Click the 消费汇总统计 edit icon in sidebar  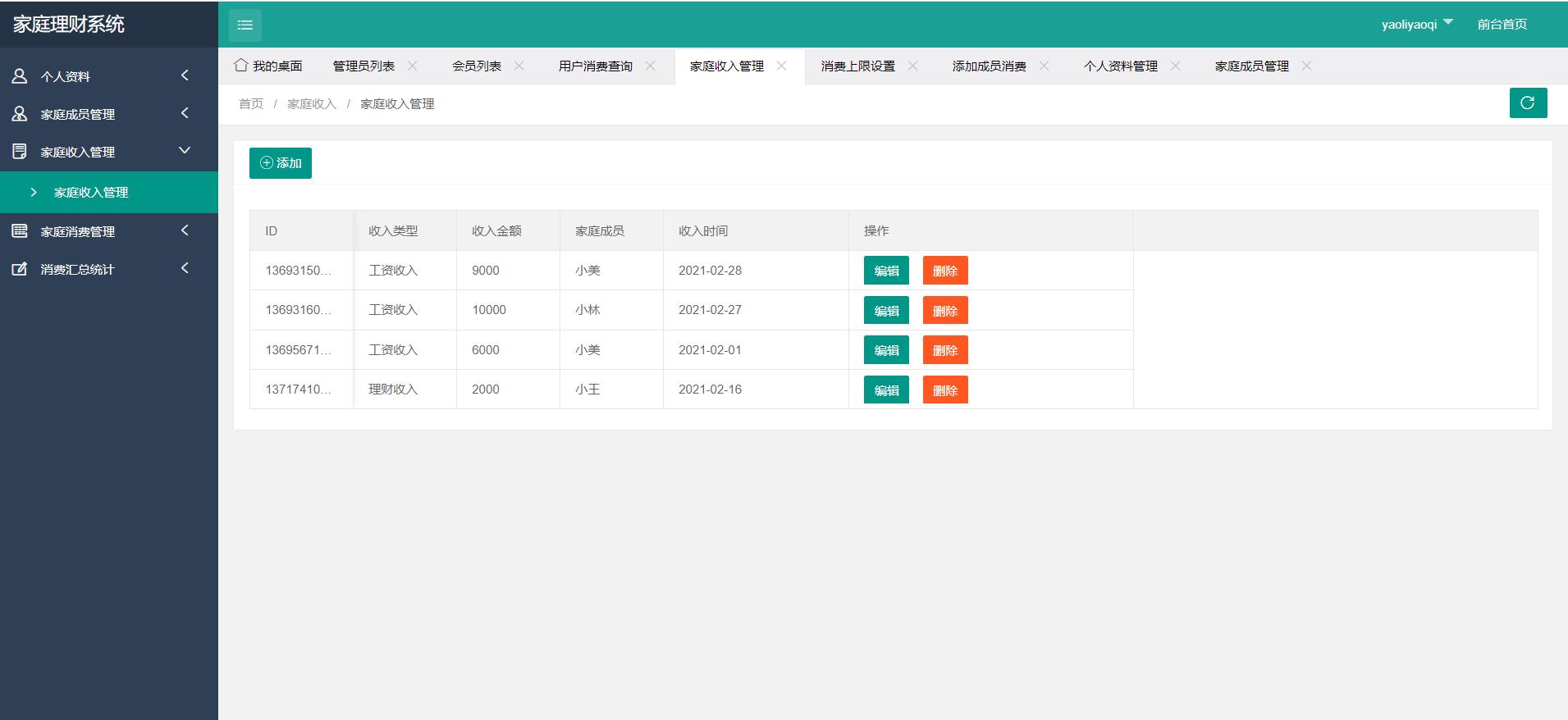(x=20, y=269)
